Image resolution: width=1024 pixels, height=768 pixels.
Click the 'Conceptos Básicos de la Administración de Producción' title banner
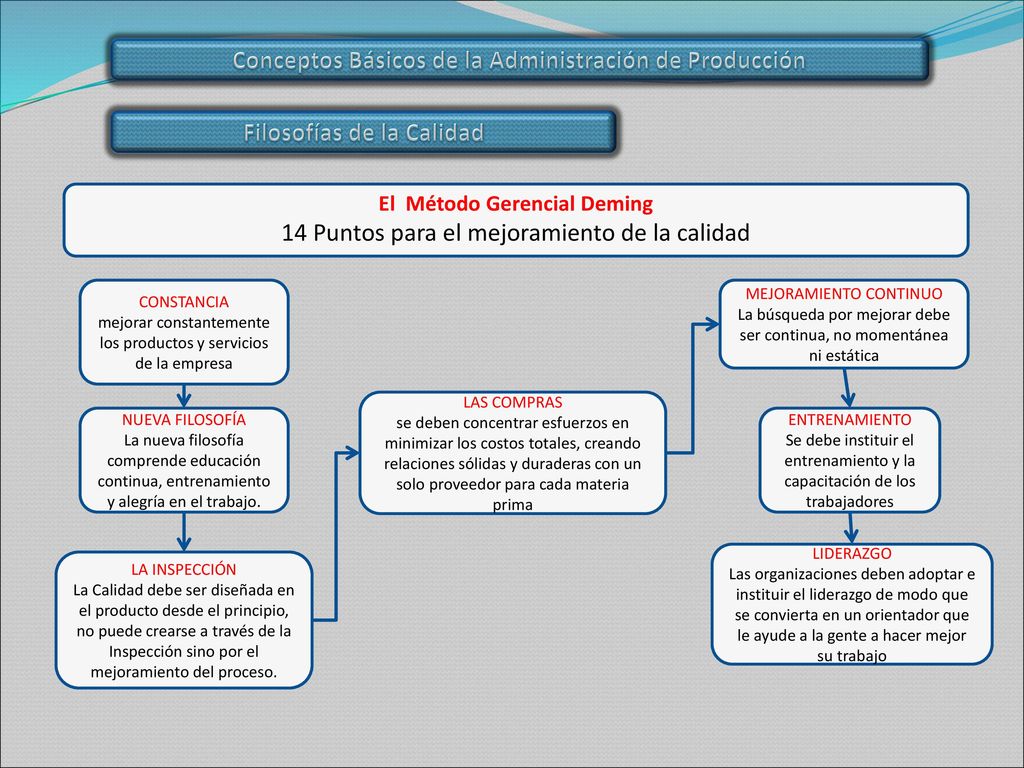pyautogui.click(x=519, y=60)
